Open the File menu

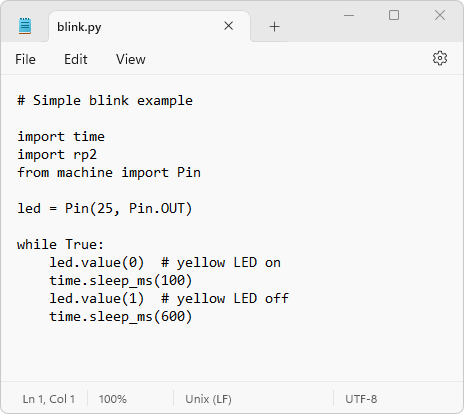25,59
